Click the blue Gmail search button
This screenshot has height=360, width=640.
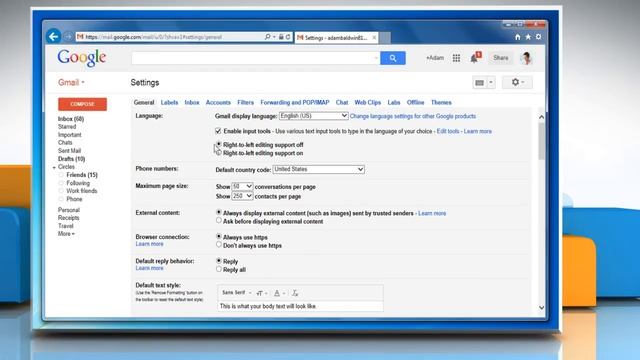393,58
